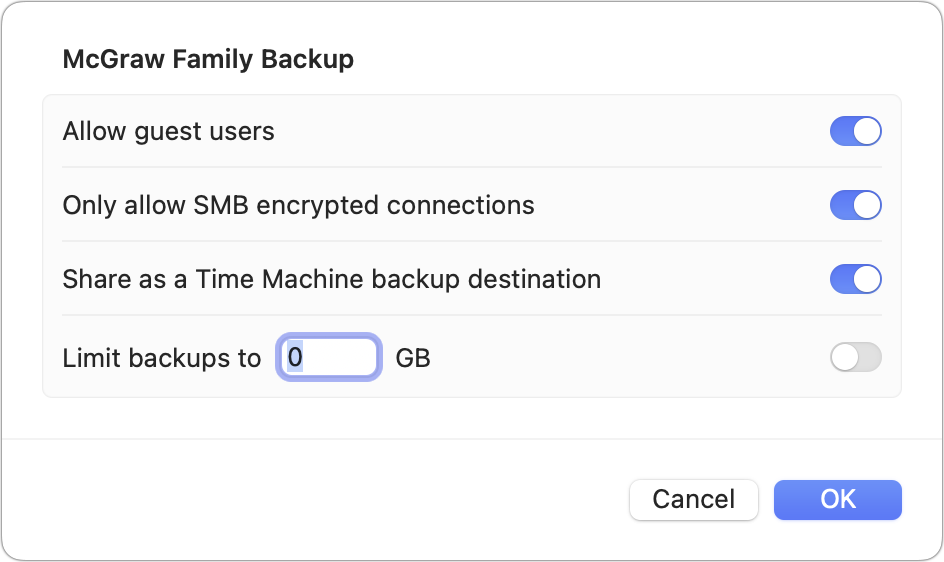Focus the GB limit number box
The image size is (944, 562).
click(x=329, y=357)
